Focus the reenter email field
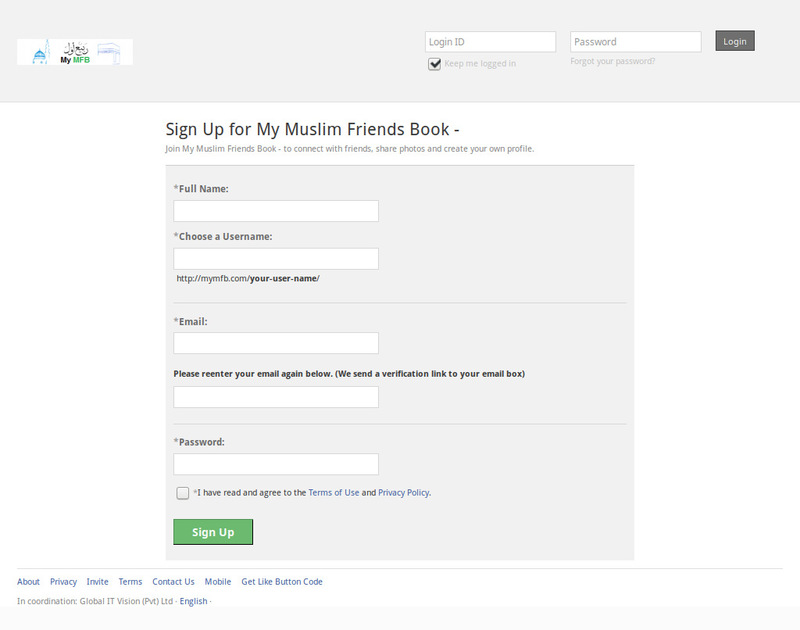Image resolution: width=800 pixels, height=630 pixels. point(276,397)
